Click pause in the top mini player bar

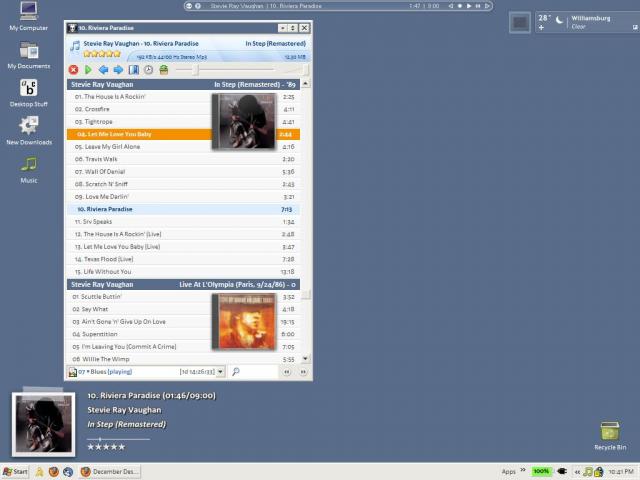click(478, 6)
